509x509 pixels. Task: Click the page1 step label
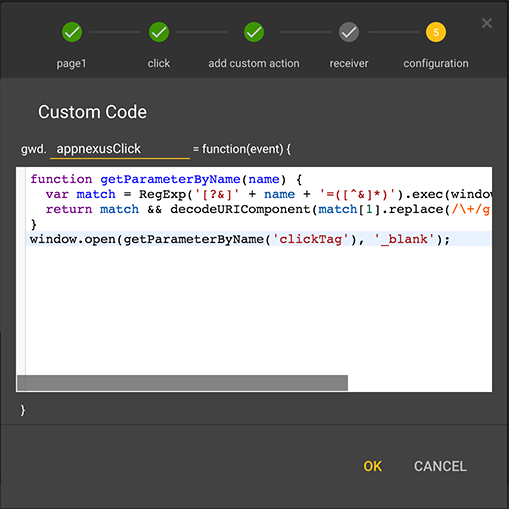[71, 63]
